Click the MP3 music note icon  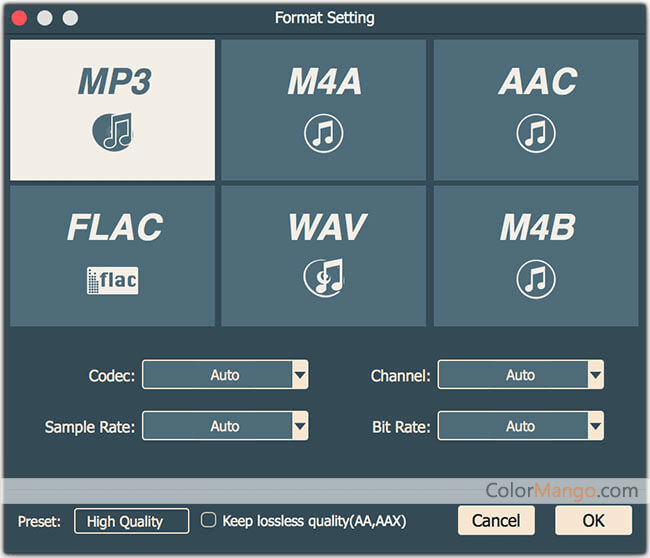pyautogui.click(x=112, y=131)
